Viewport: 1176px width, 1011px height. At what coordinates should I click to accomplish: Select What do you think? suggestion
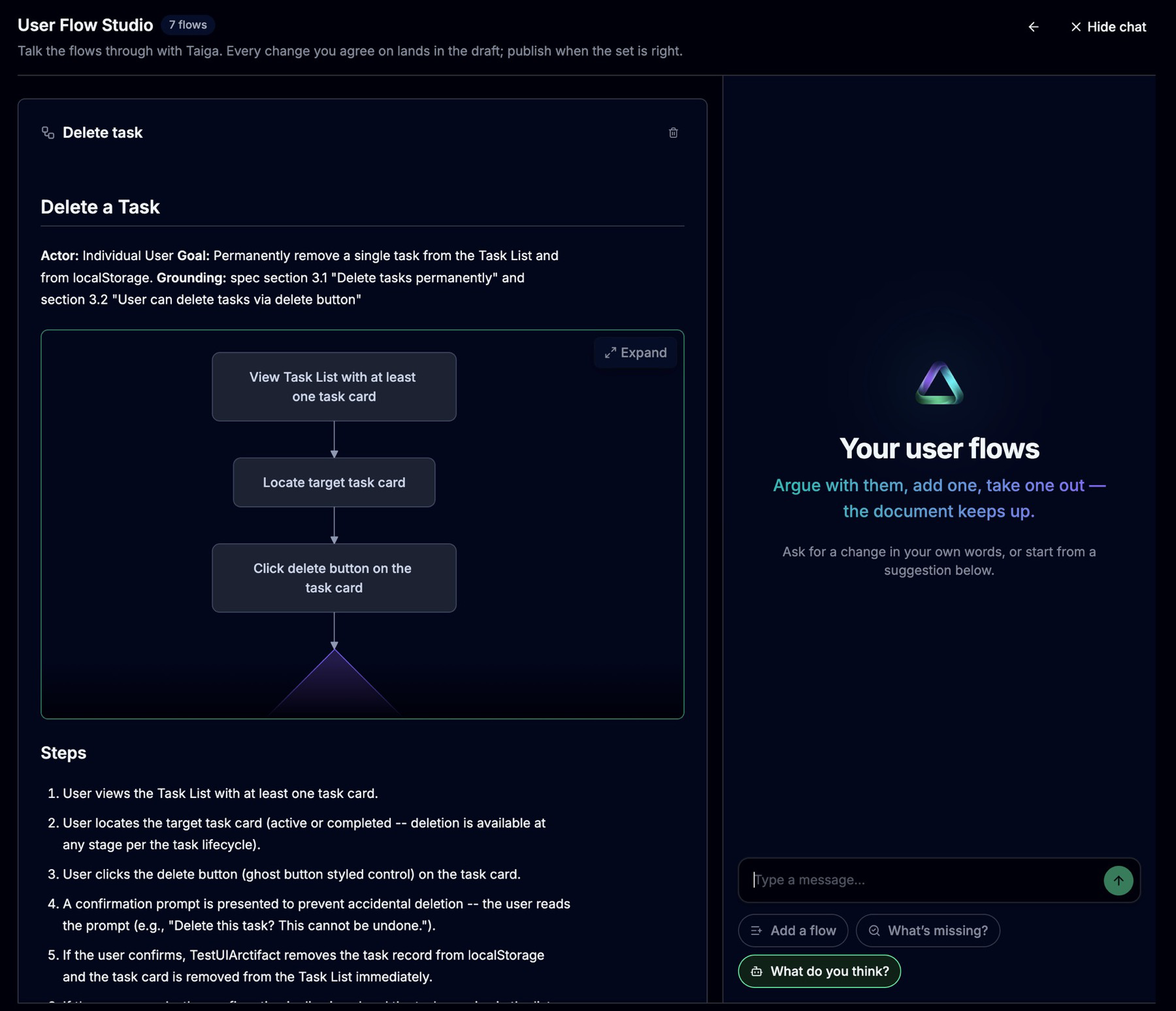tap(819, 971)
